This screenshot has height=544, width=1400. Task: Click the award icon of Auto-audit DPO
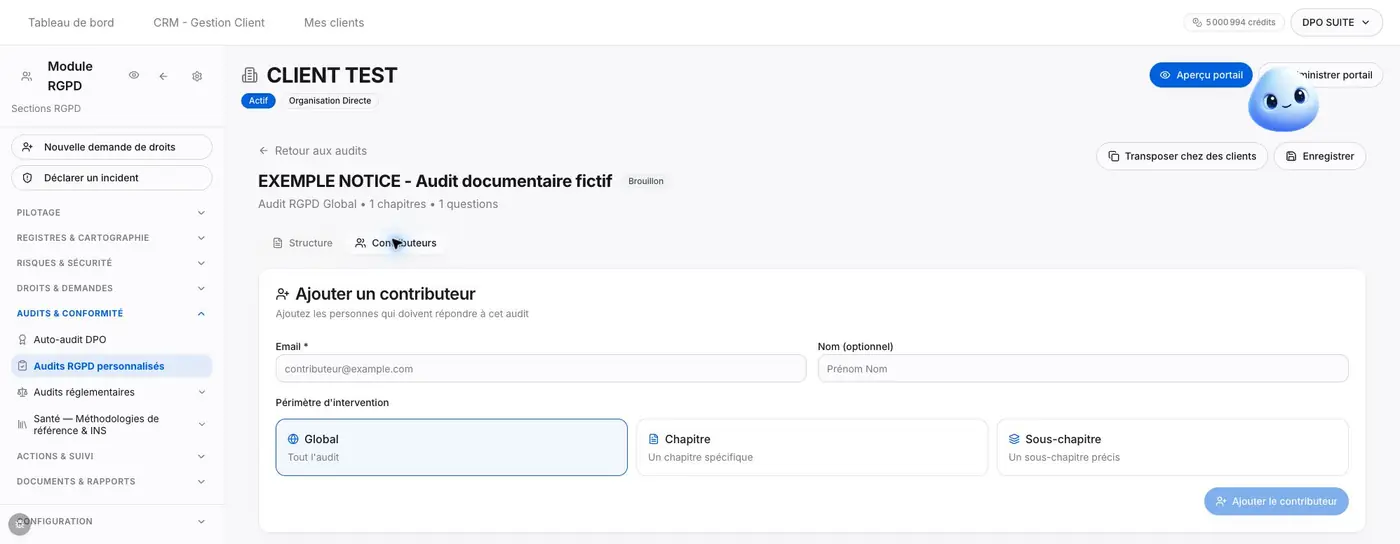pos(23,340)
